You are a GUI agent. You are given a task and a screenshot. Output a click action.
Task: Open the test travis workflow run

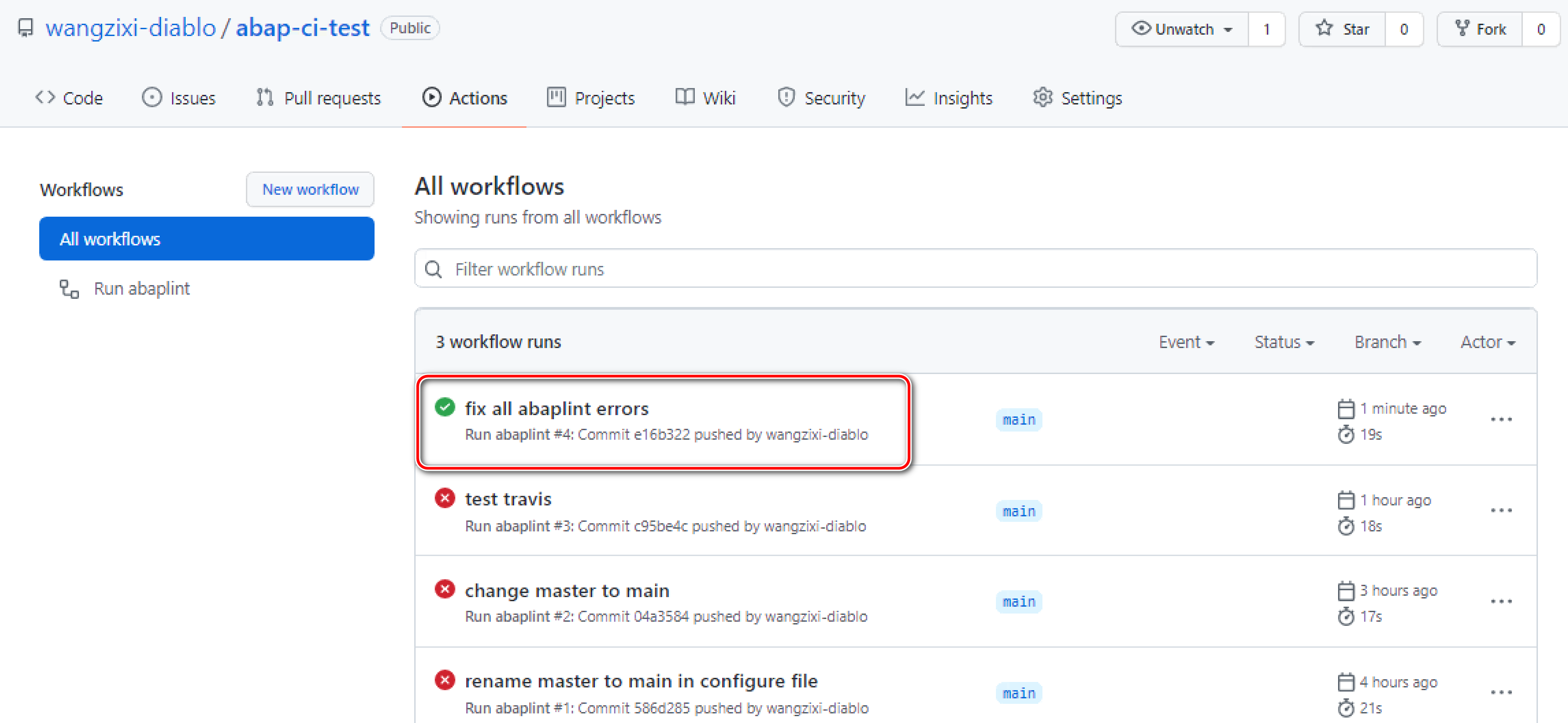coord(508,499)
